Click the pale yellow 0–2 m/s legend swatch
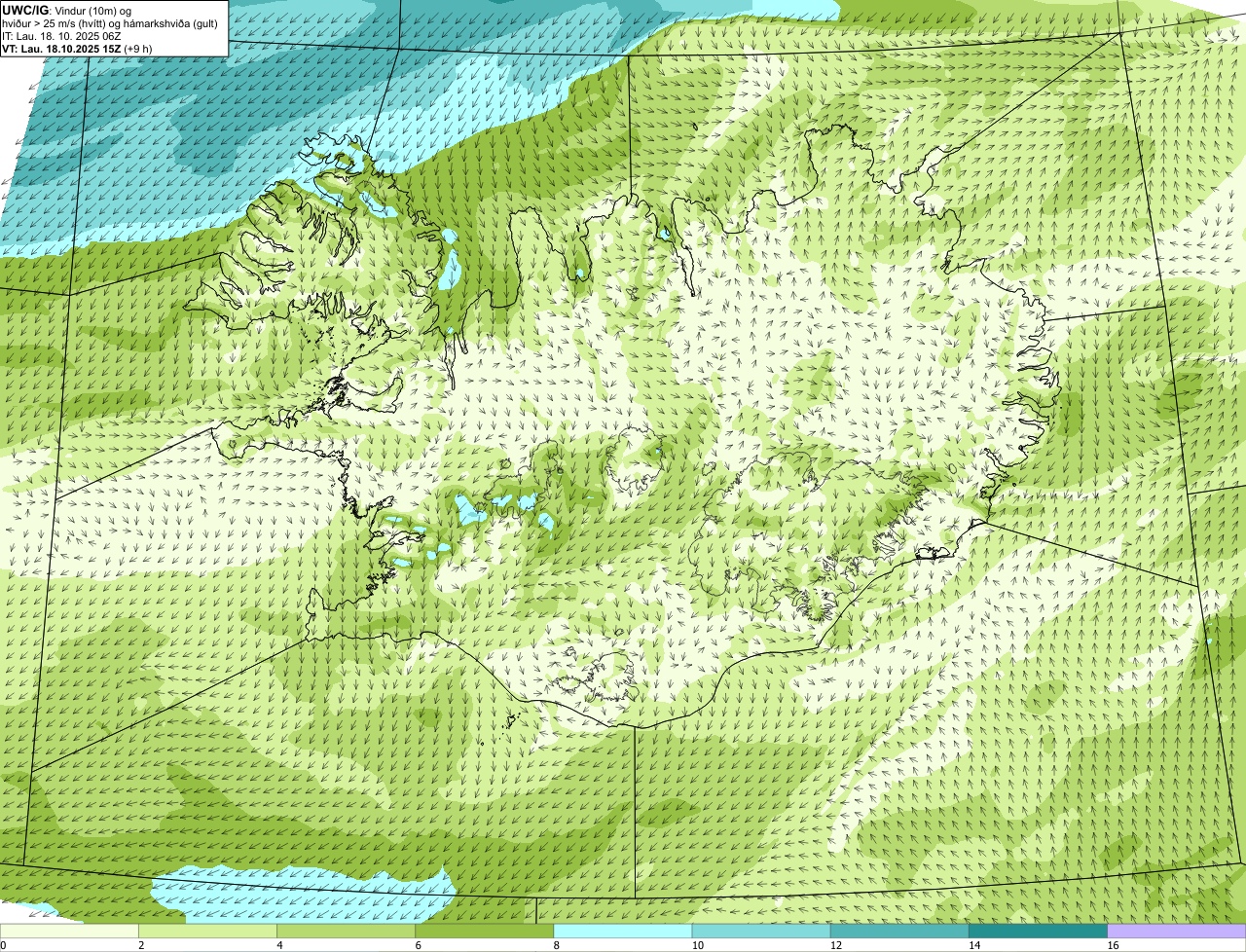The height and width of the screenshot is (952, 1246). [x=69, y=931]
